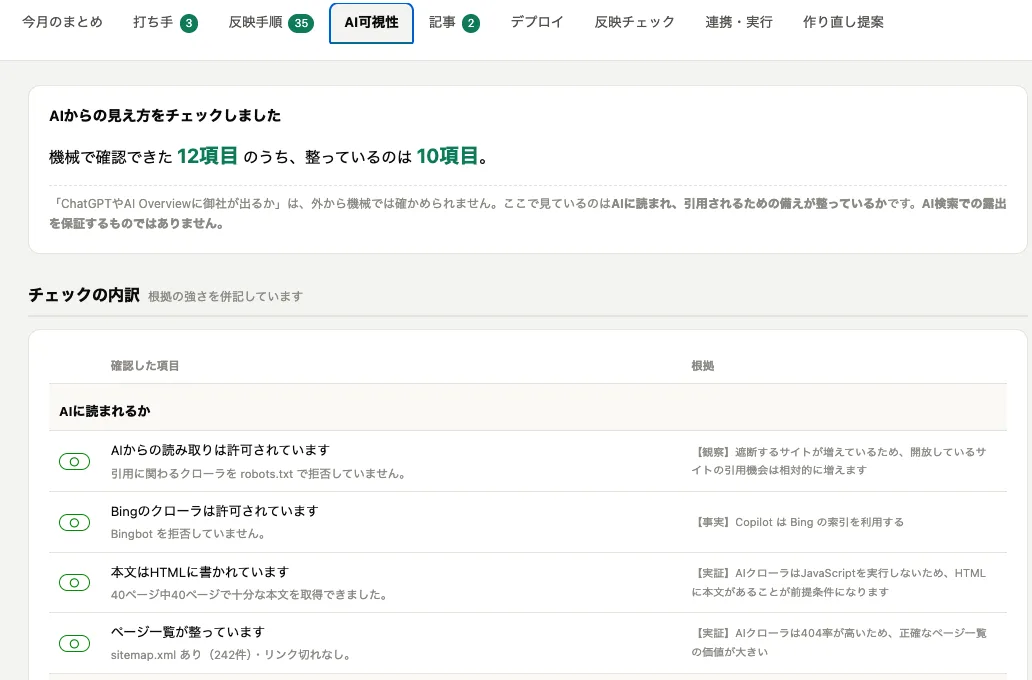Click the text about robots.txt で拒否していません
This screenshot has height=680, width=1032.
(x=258, y=474)
